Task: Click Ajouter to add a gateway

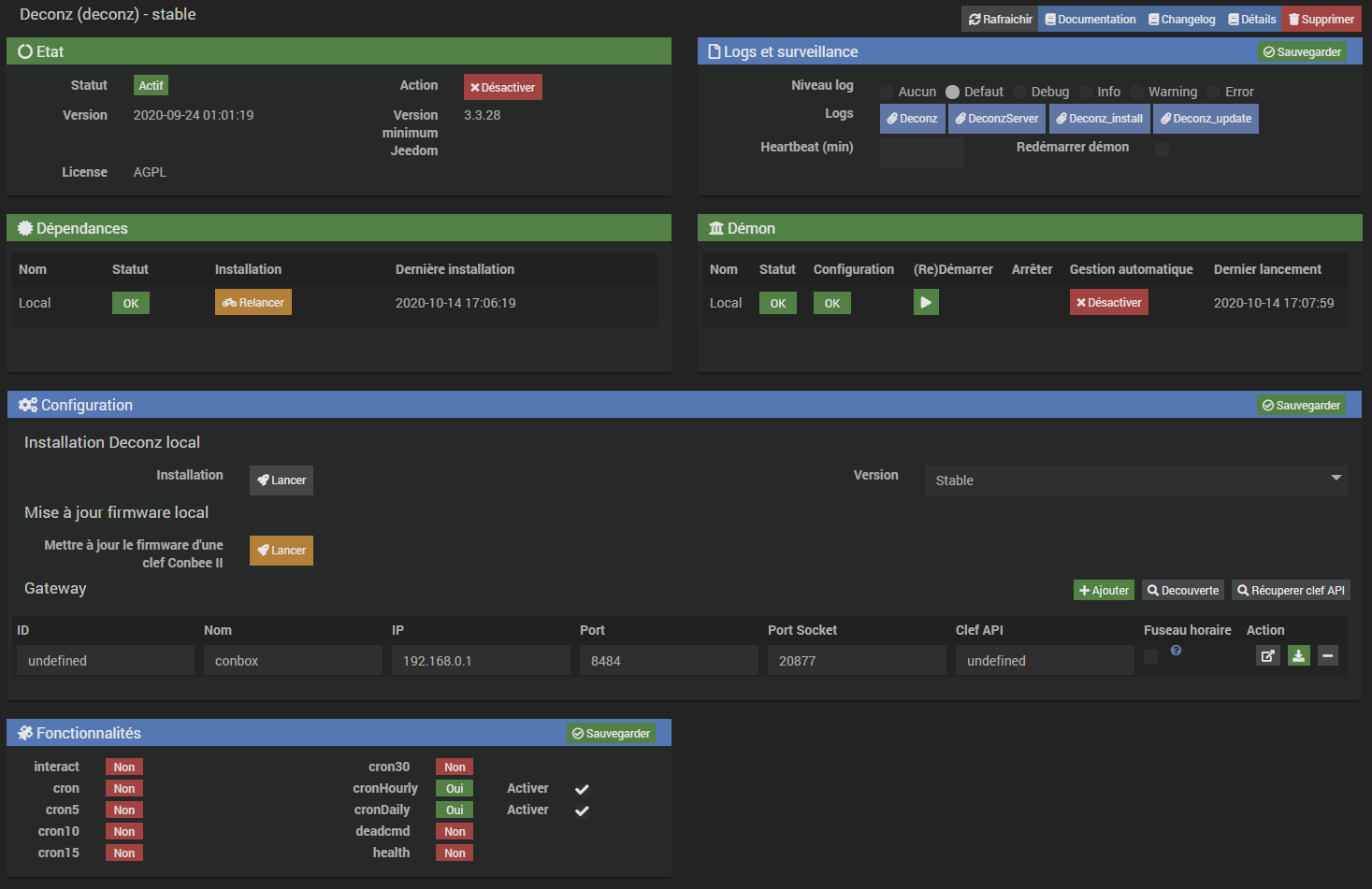Action: pos(1104,591)
